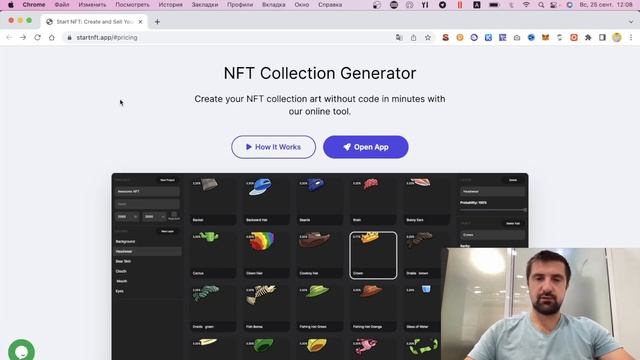Image resolution: width=640 pixels, height=360 pixels.
Task: Click the Cactus trait thumbnail
Action: 213,255
